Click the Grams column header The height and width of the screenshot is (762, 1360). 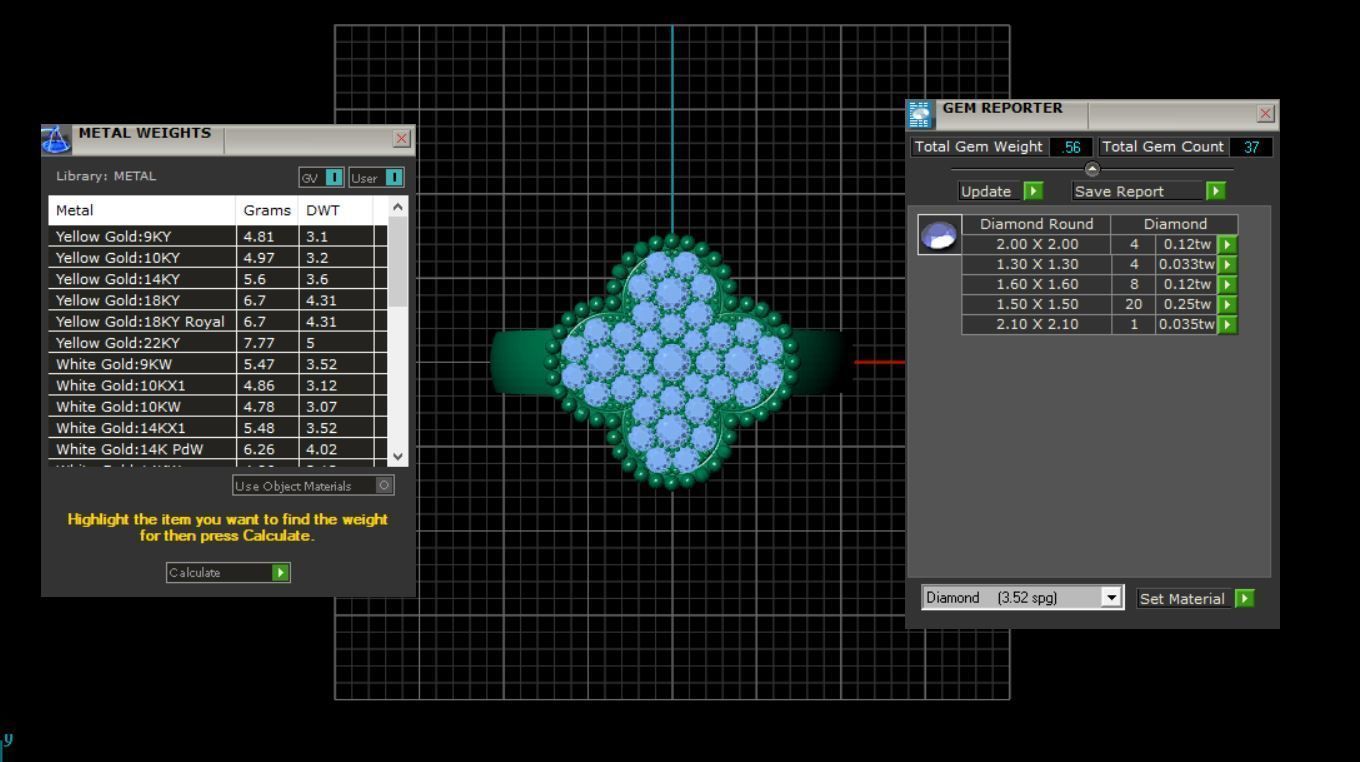(267, 210)
